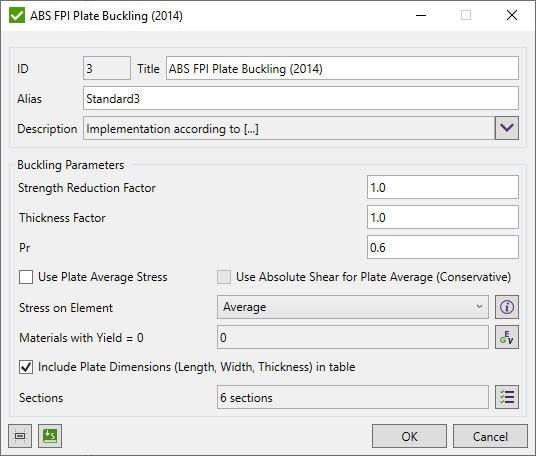The height and width of the screenshot is (456, 536).
Task: Click the green checkmark window icon
Action: click(17, 15)
